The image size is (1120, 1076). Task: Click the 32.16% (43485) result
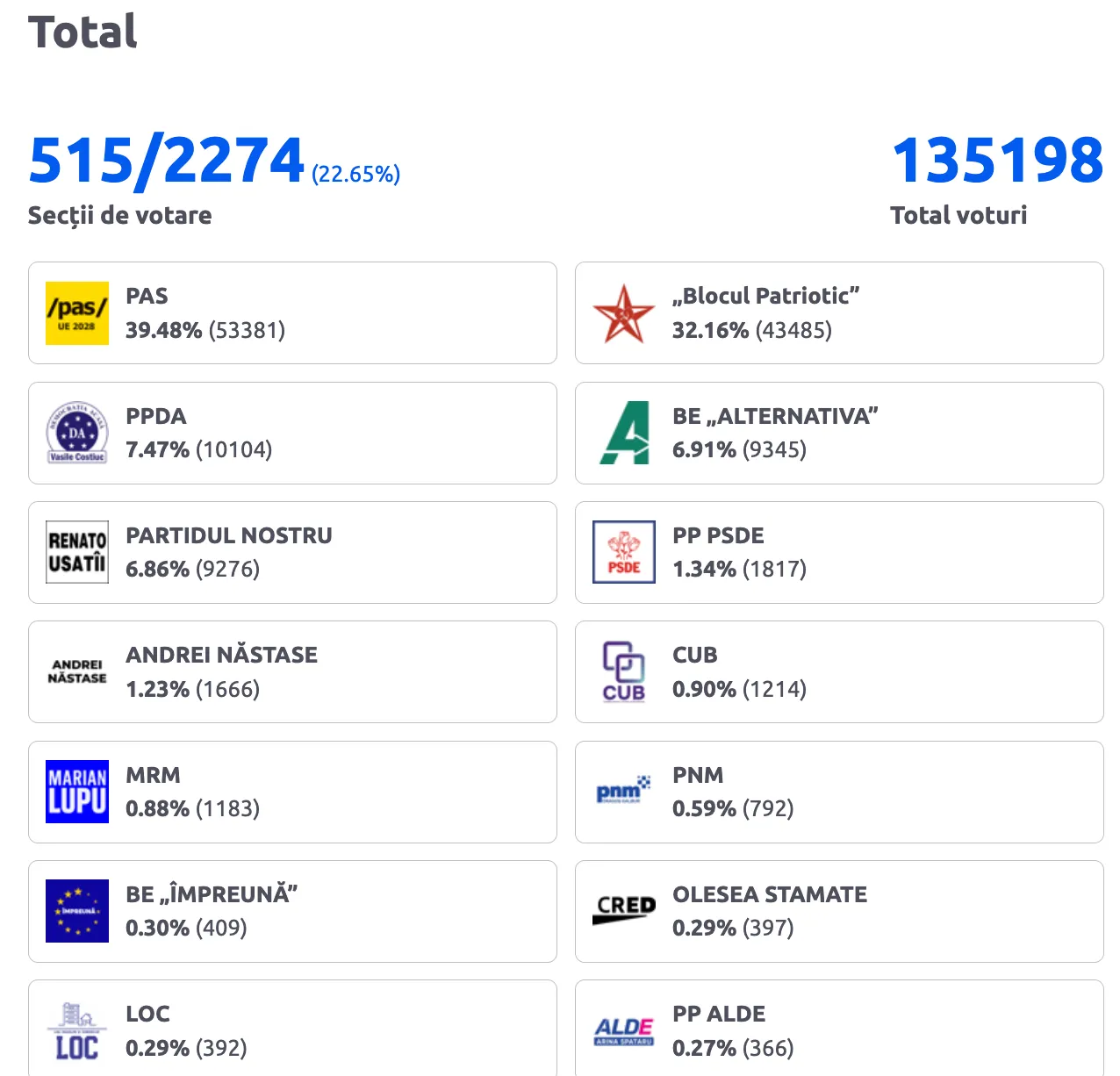coord(752,330)
